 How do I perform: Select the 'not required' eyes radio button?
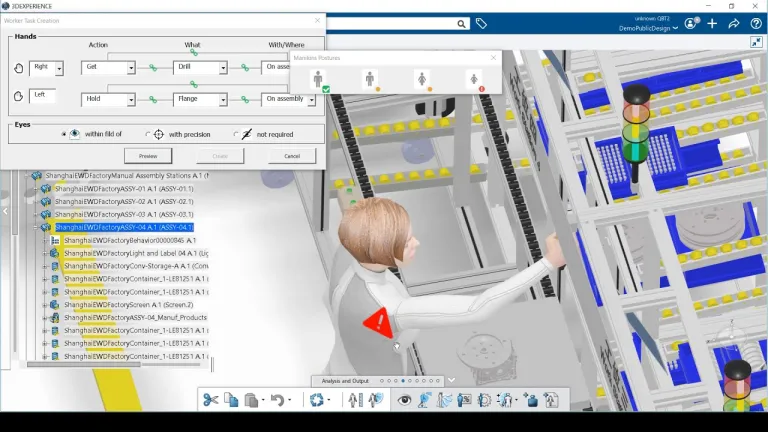point(236,134)
